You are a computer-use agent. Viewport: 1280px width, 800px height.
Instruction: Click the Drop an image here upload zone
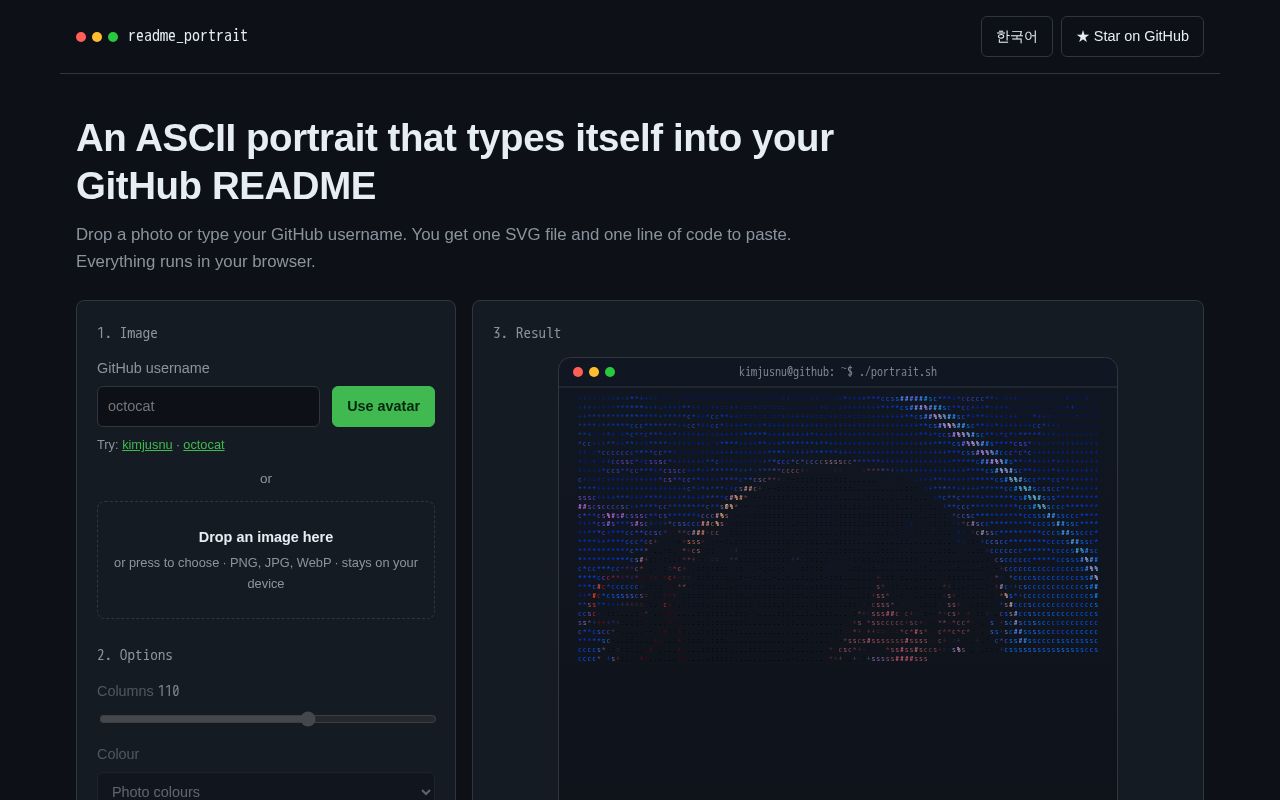266,560
